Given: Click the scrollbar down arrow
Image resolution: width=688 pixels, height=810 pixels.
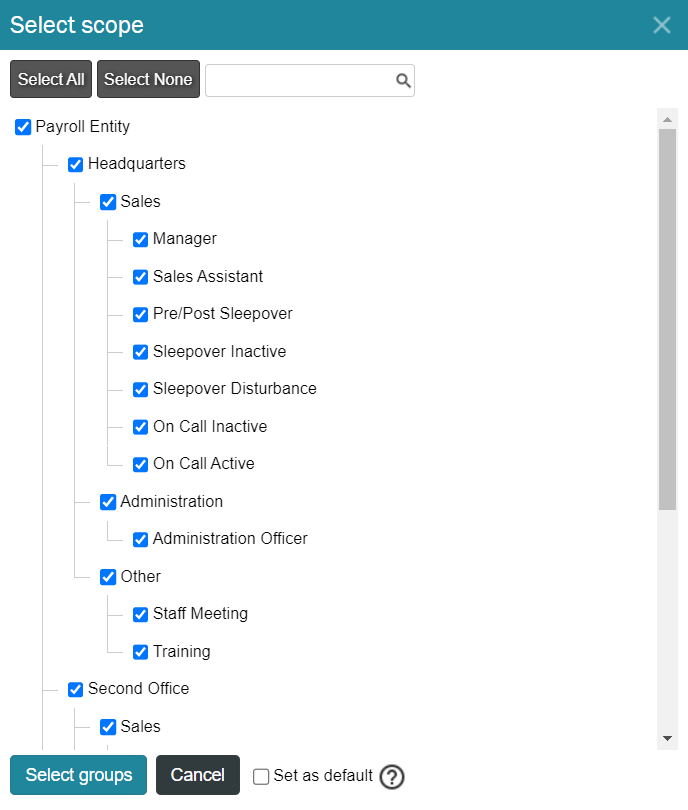Looking at the screenshot, I should pyautogui.click(x=667, y=738).
